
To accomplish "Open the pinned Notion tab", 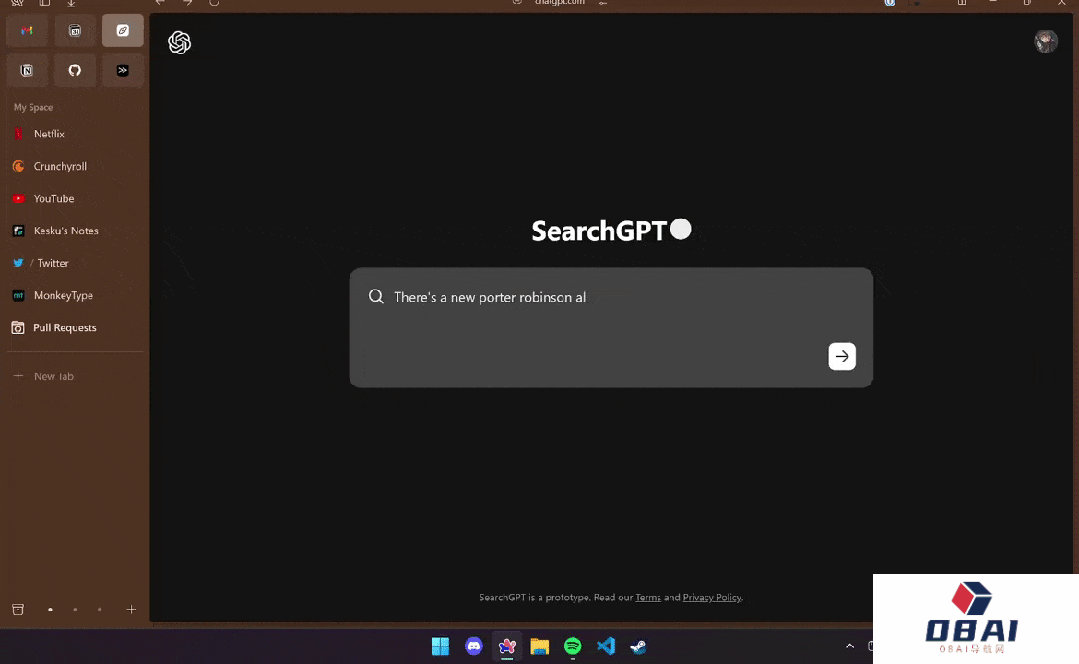I will pos(27,70).
